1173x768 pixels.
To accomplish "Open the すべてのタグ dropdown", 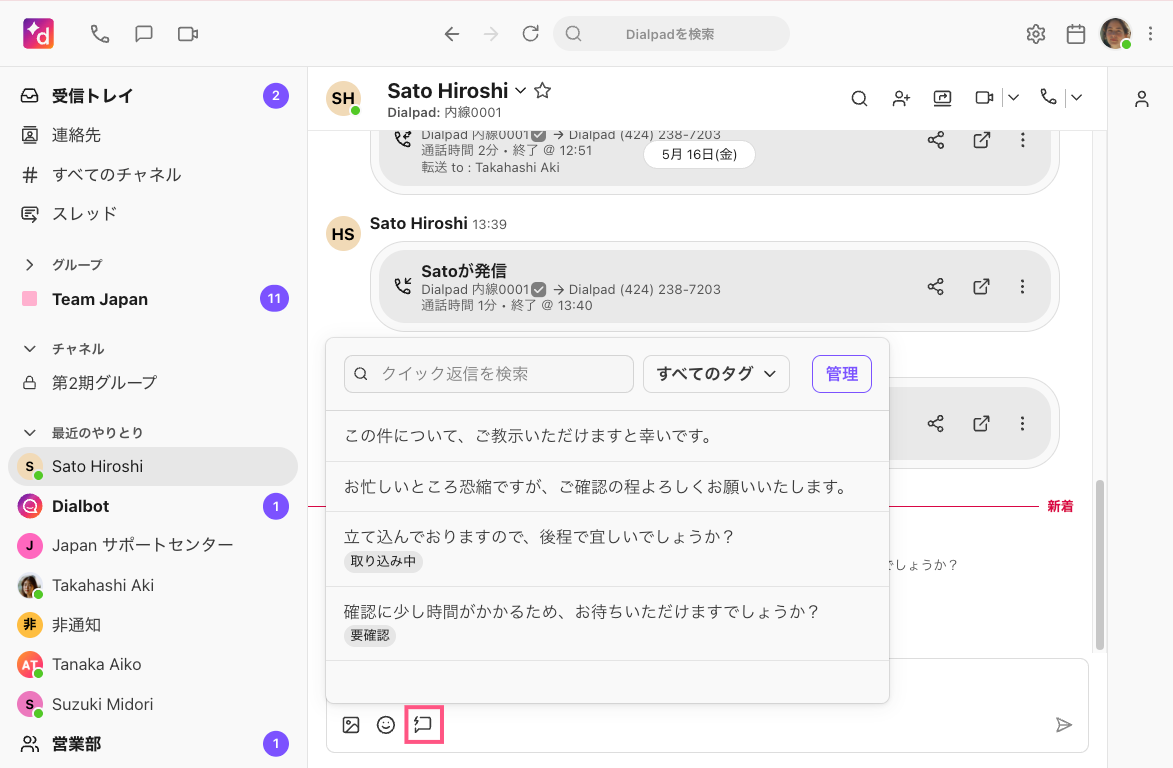I will [716, 374].
